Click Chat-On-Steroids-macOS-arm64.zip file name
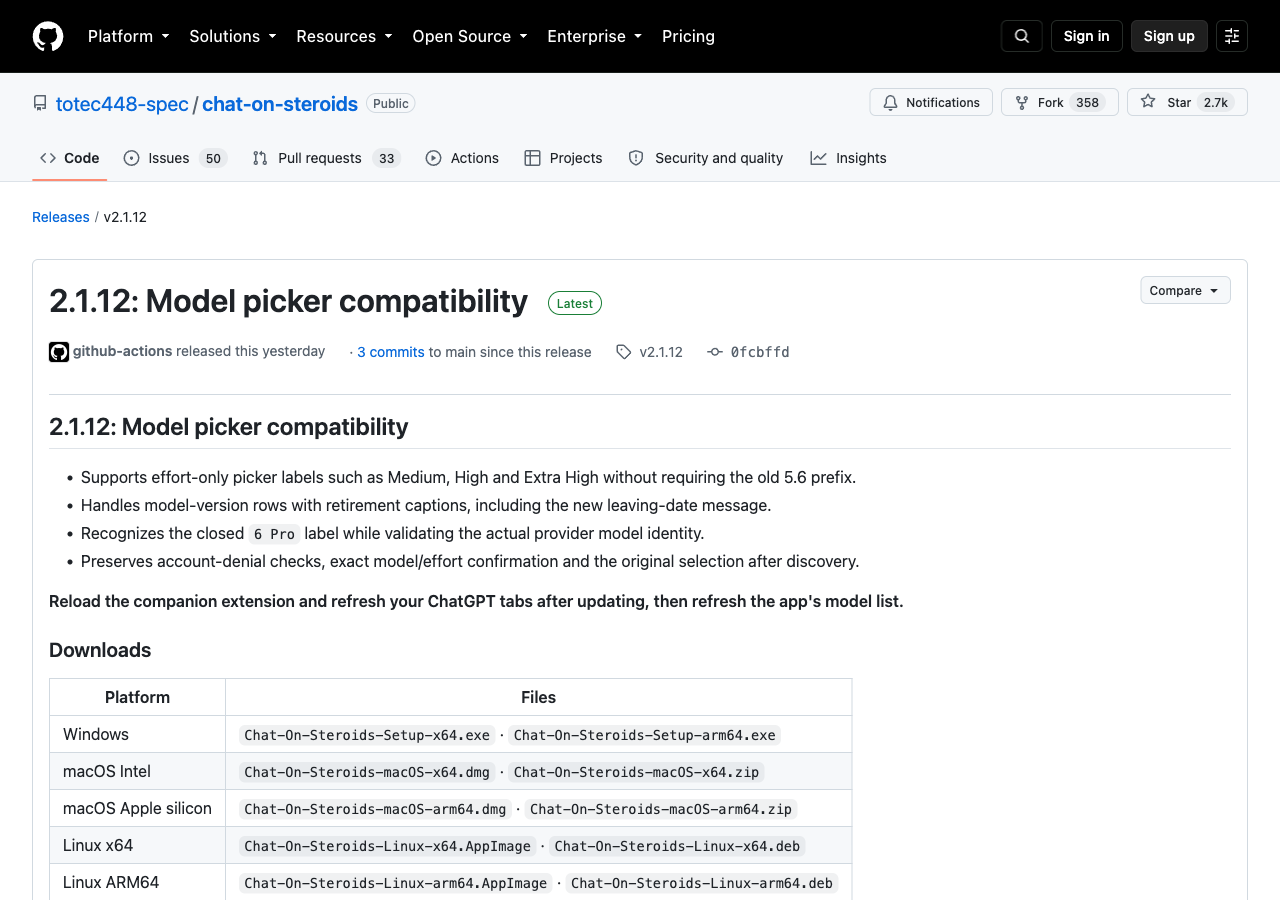 (661, 809)
